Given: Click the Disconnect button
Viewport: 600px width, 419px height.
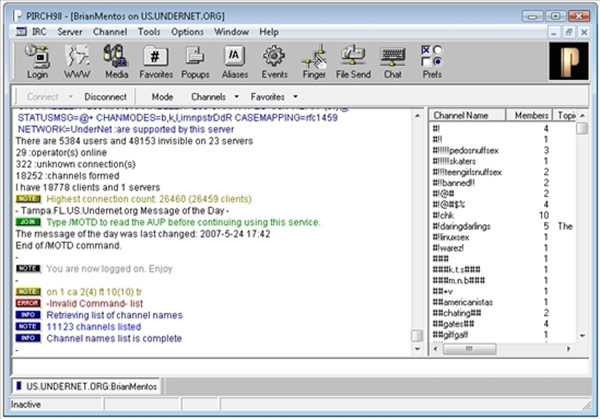Looking at the screenshot, I should [x=105, y=97].
